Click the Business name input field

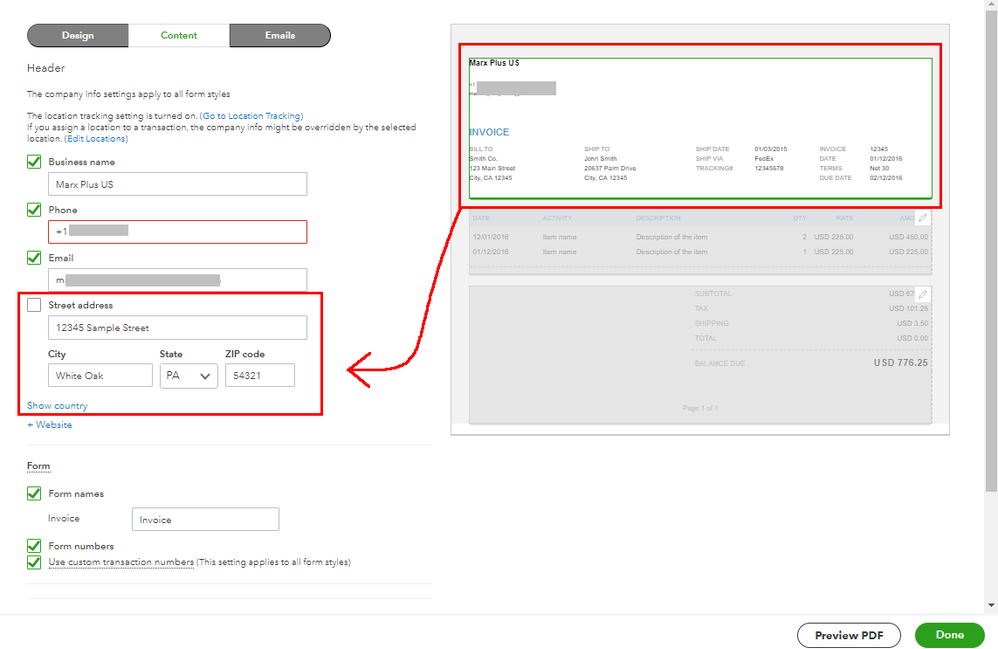pyautogui.click(x=178, y=185)
